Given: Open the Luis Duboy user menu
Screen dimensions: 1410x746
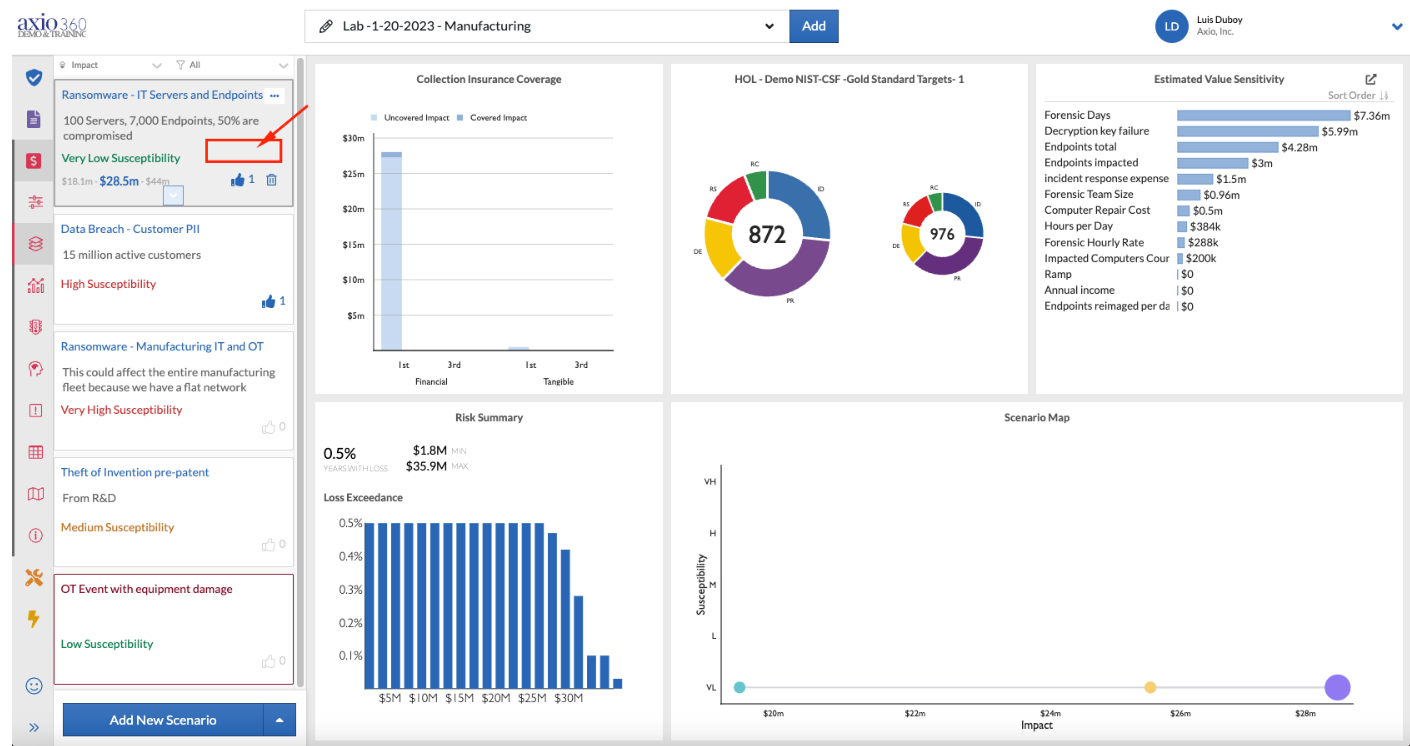Looking at the screenshot, I should (1397, 27).
